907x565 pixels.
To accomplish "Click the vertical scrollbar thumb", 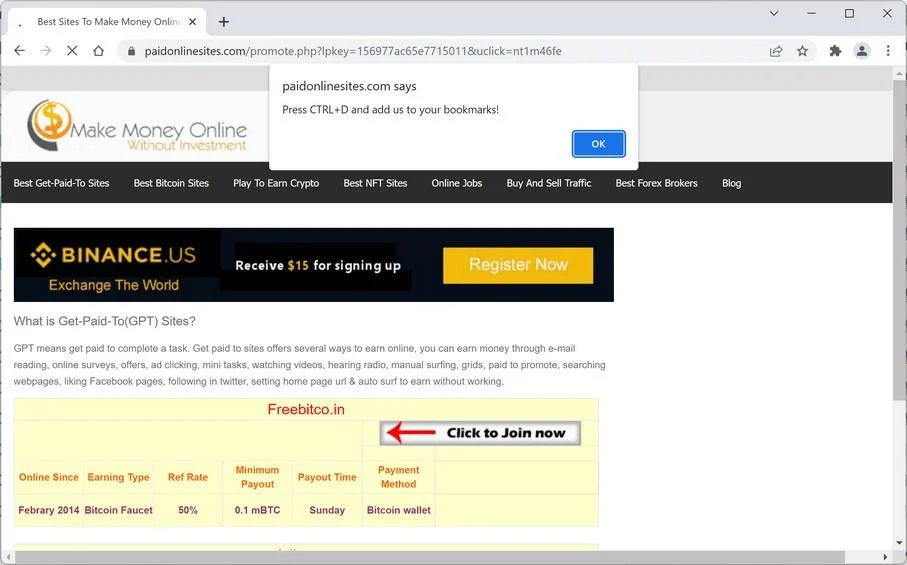I will pos(899,240).
